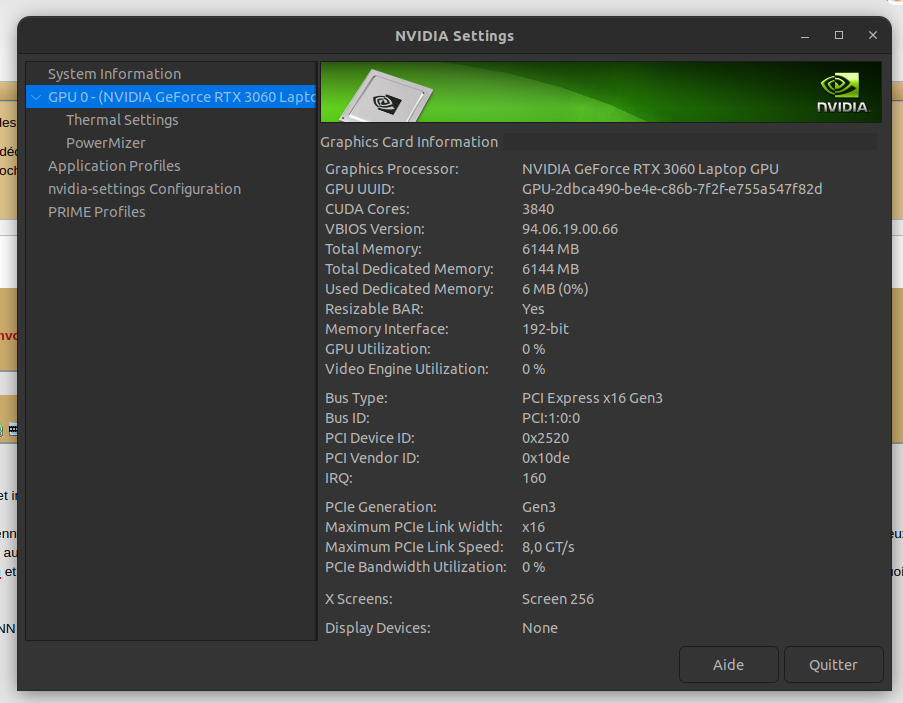Select System Information in the sidebar
The image size is (903, 703).
click(114, 74)
